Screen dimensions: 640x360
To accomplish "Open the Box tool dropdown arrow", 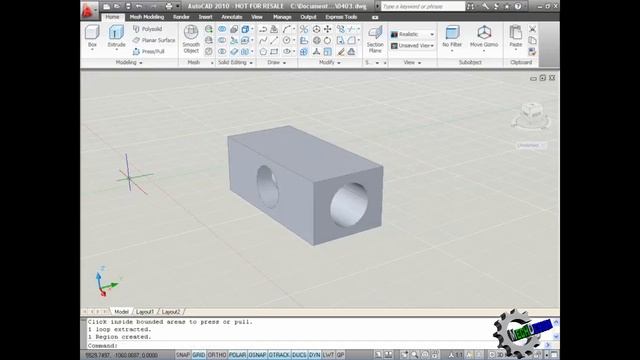I will (x=92, y=50).
